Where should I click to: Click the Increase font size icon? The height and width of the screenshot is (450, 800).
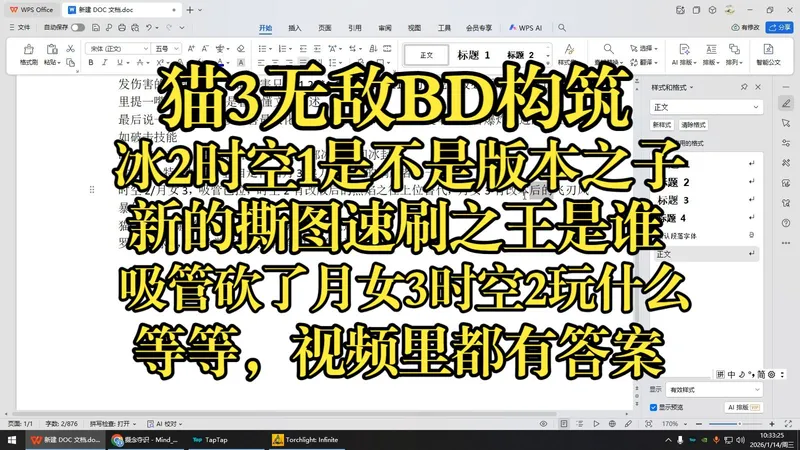tap(191, 48)
